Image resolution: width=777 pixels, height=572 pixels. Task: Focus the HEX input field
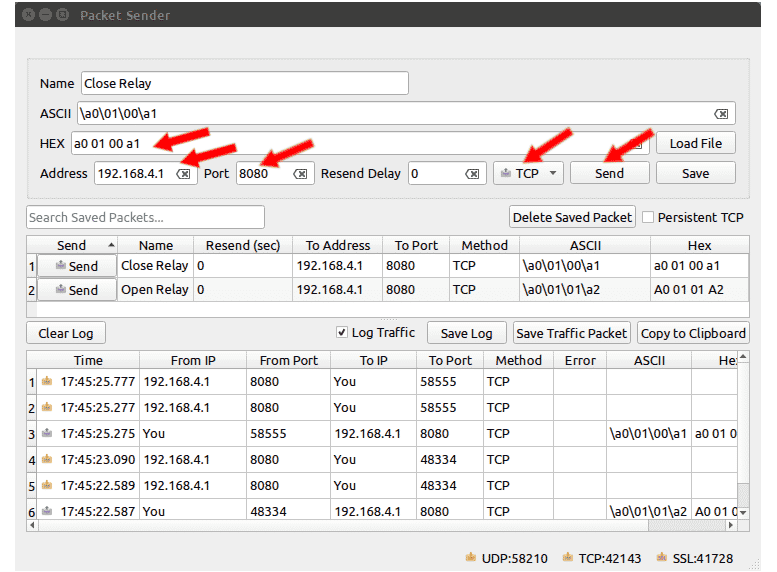click(x=360, y=144)
